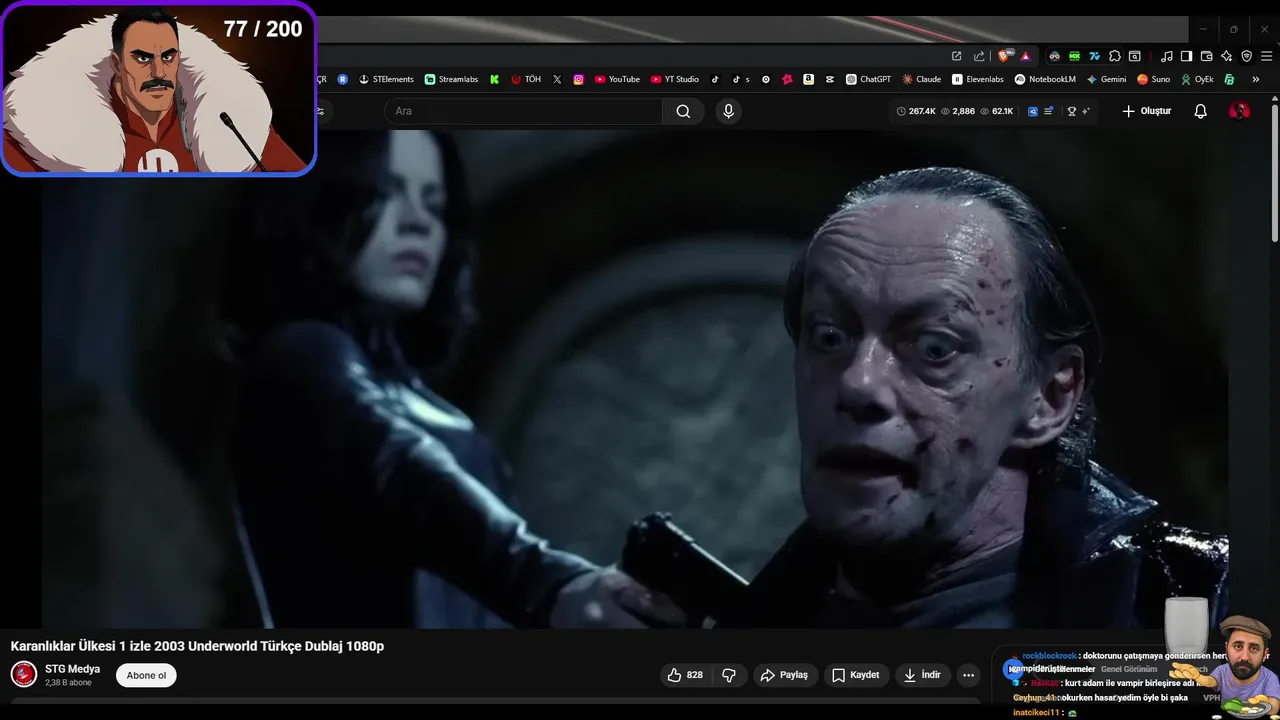Screen dimensions: 1280x720
Task: Click the trophy icon in YouTube header
Action: 1071,111
